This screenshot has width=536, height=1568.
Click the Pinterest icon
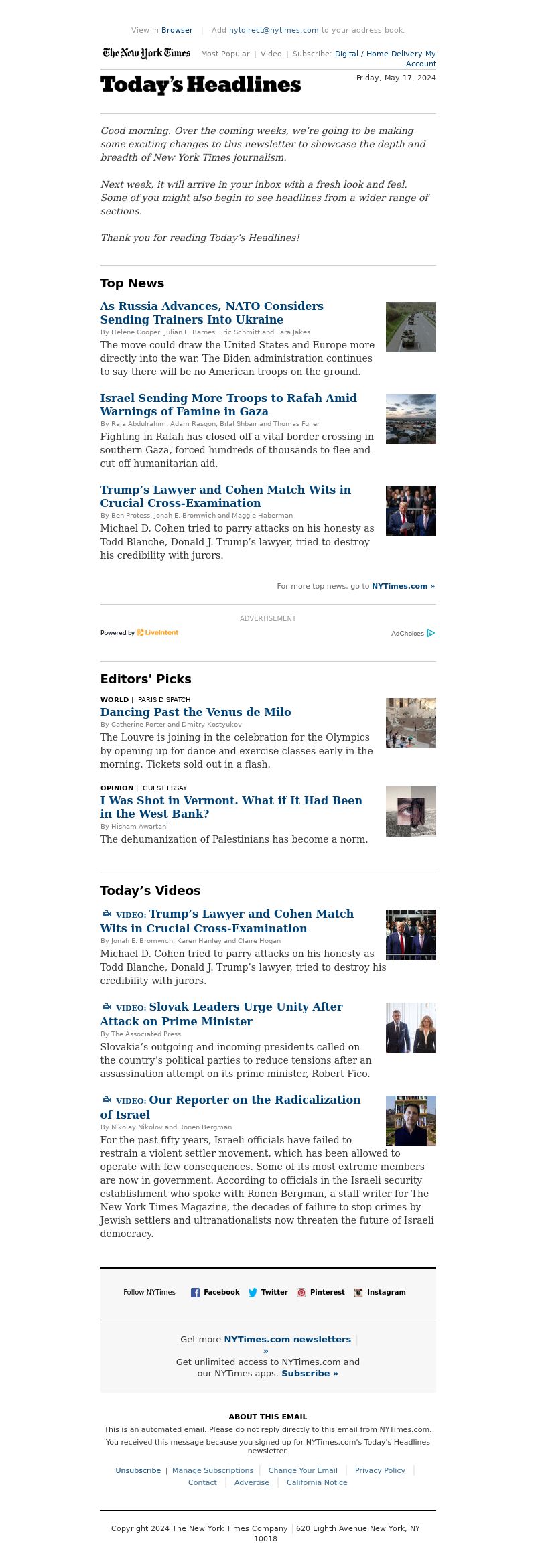point(301,1293)
